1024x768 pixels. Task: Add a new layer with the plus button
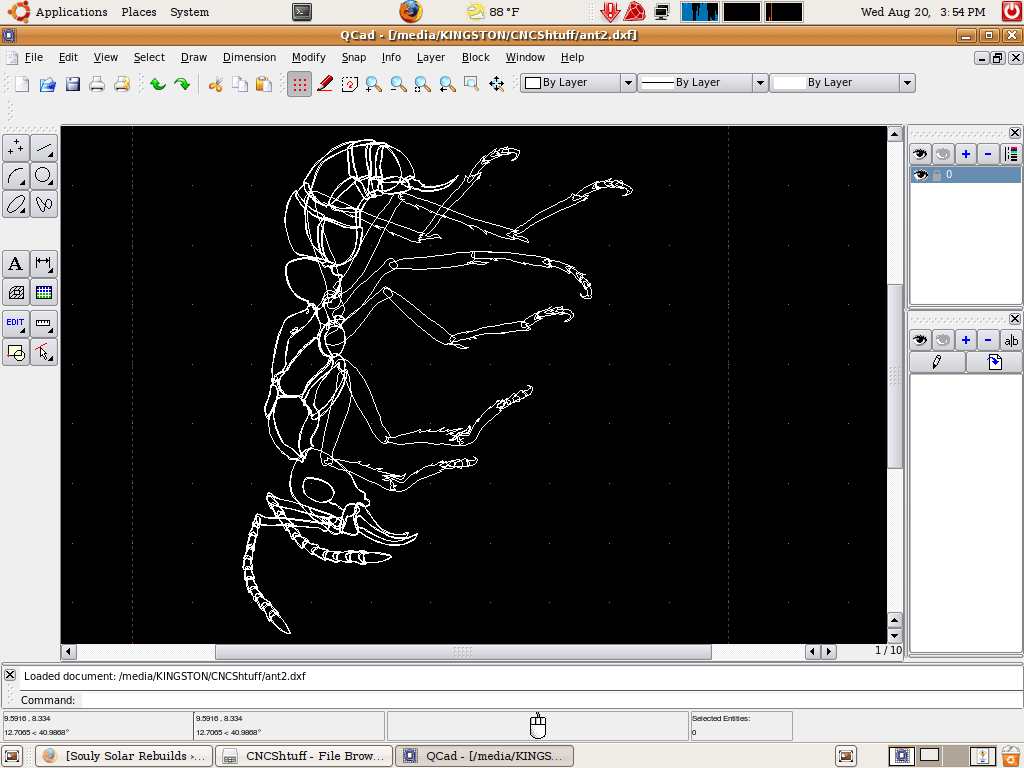(x=965, y=154)
